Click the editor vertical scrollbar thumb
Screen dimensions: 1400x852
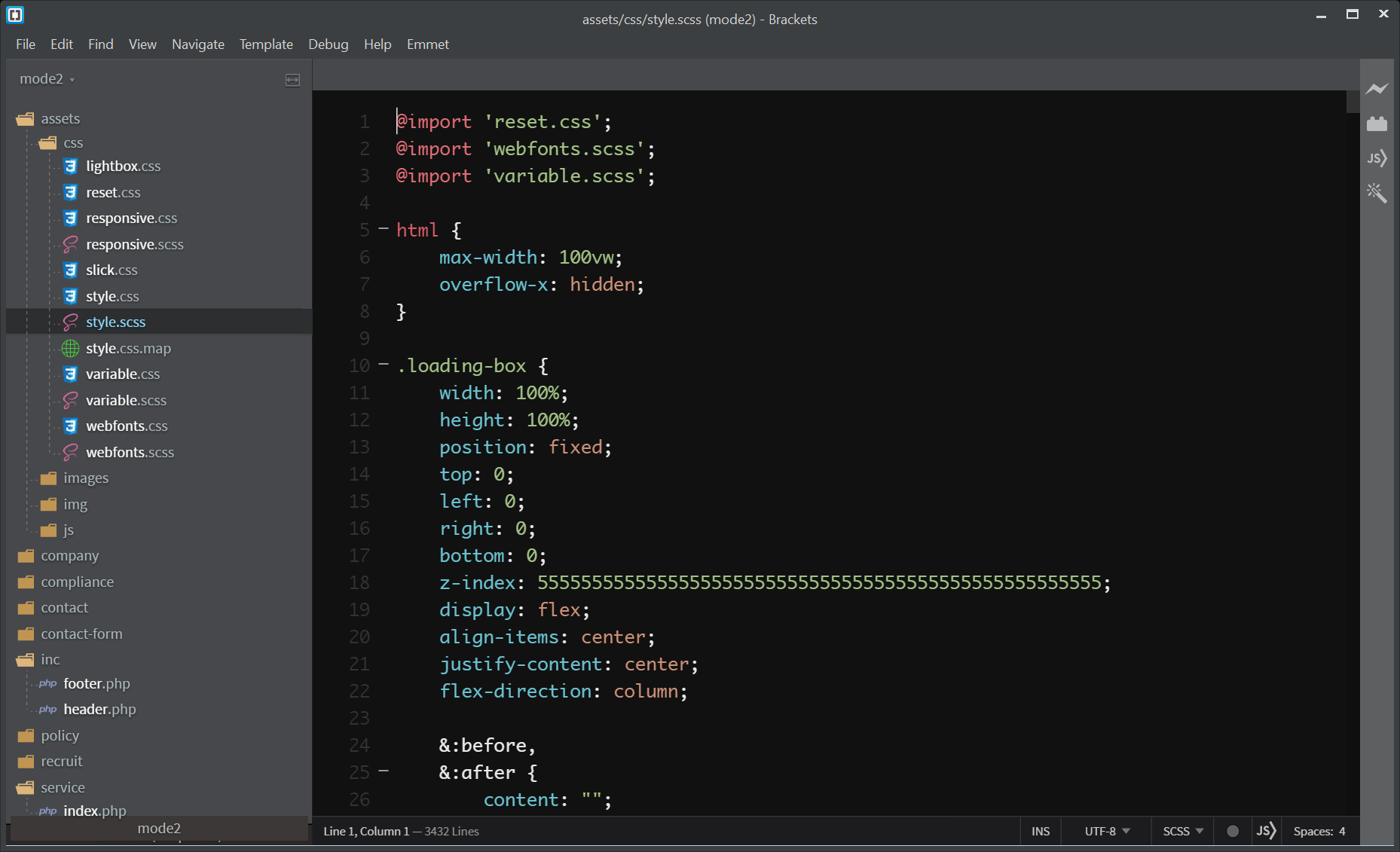point(1353,102)
